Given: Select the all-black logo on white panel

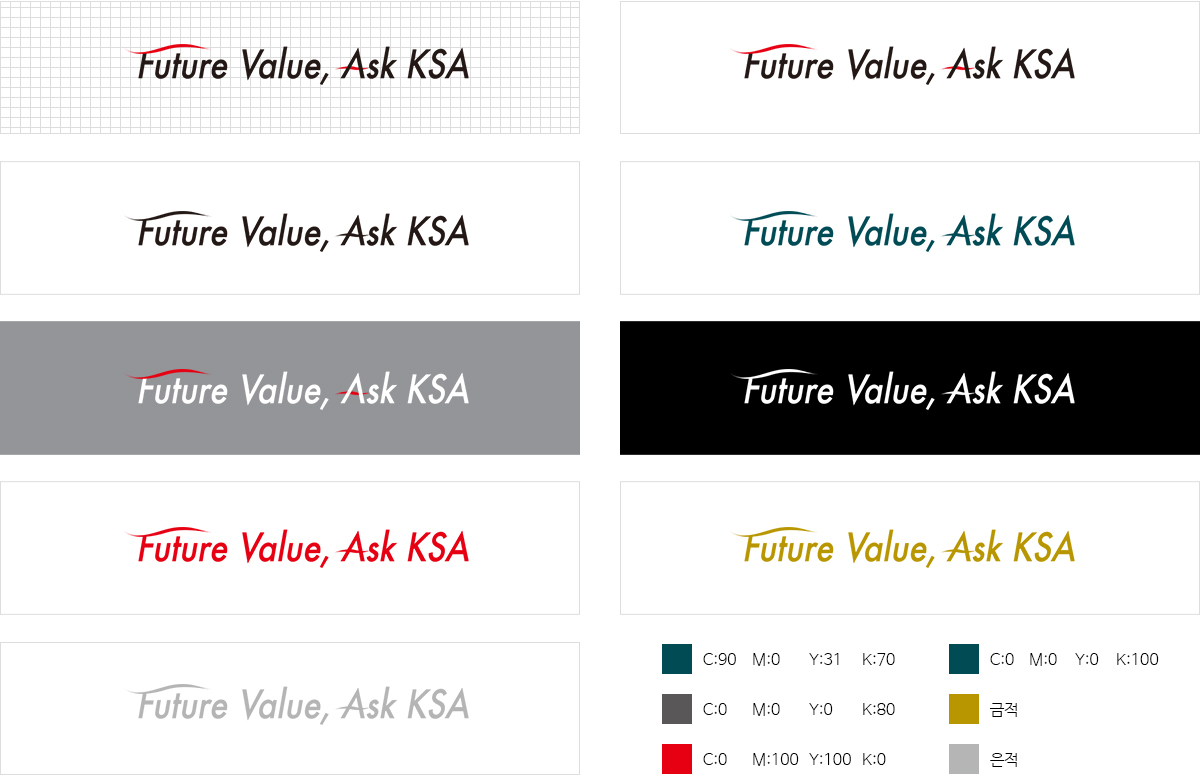Looking at the screenshot, I should point(290,228).
